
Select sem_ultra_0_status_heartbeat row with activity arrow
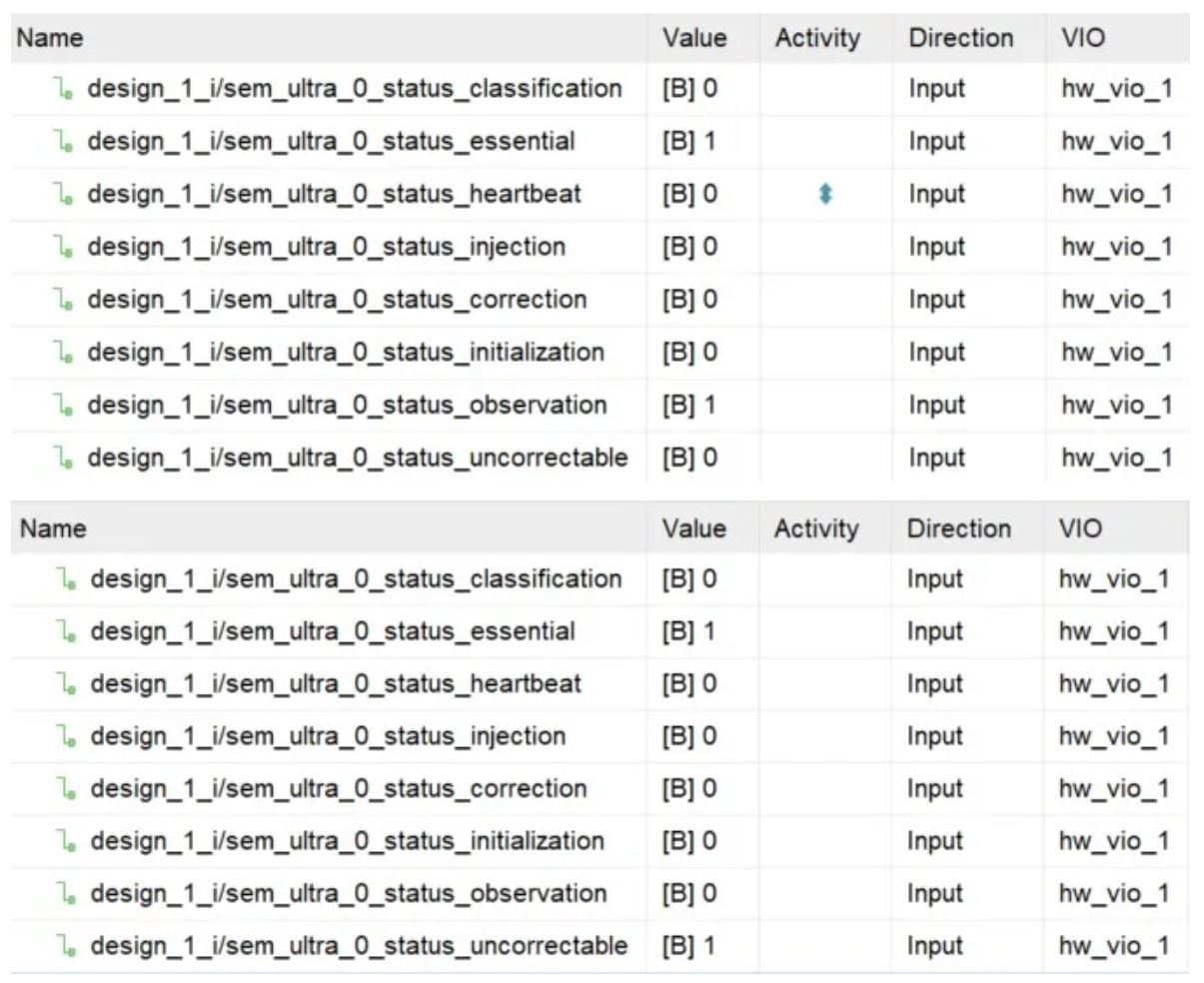[x=334, y=194]
